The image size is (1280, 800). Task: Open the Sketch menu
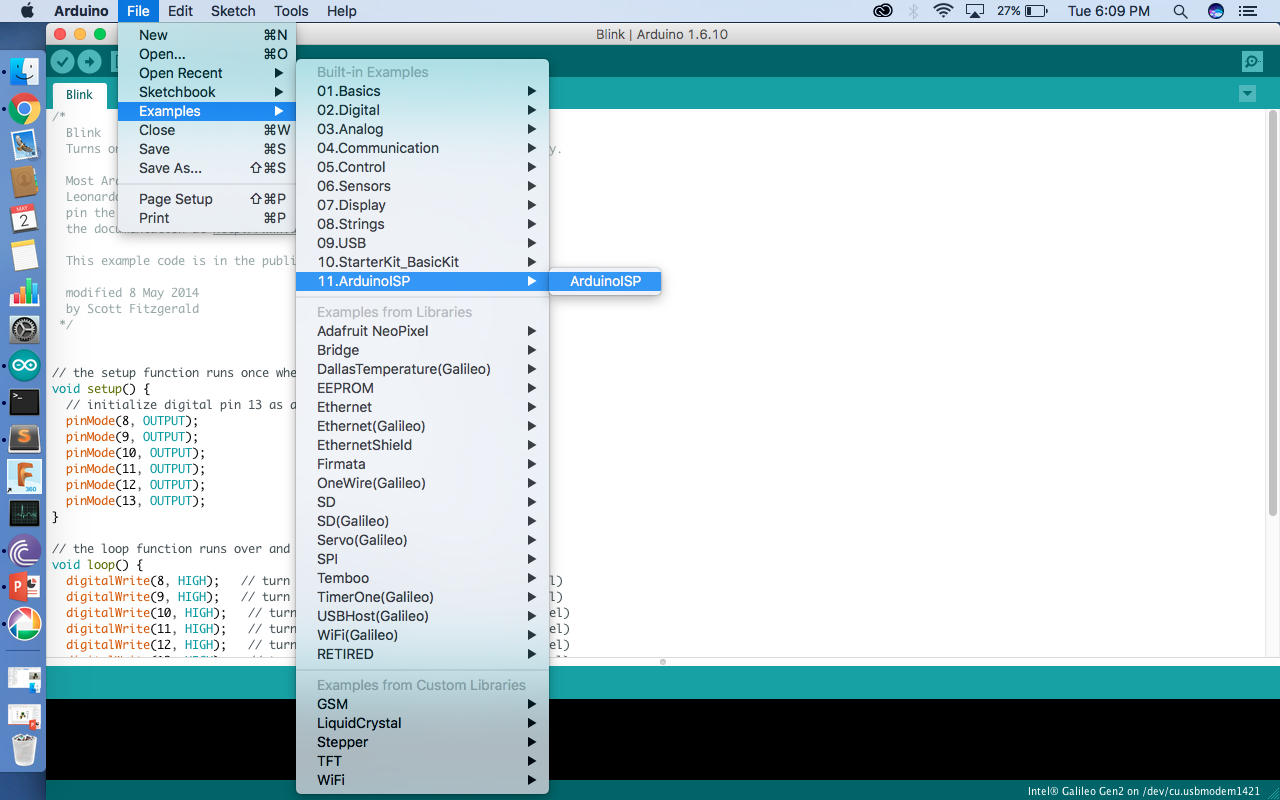tap(233, 11)
